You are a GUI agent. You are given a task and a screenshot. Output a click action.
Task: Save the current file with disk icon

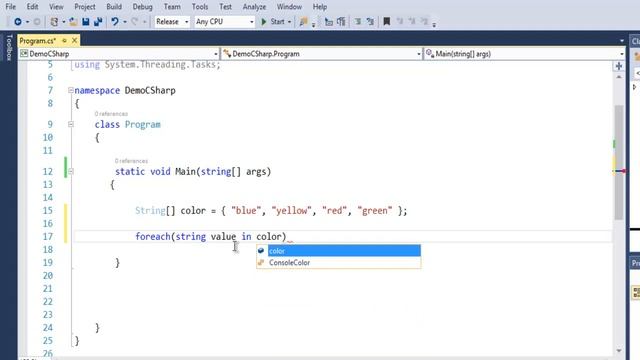click(86, 22)
